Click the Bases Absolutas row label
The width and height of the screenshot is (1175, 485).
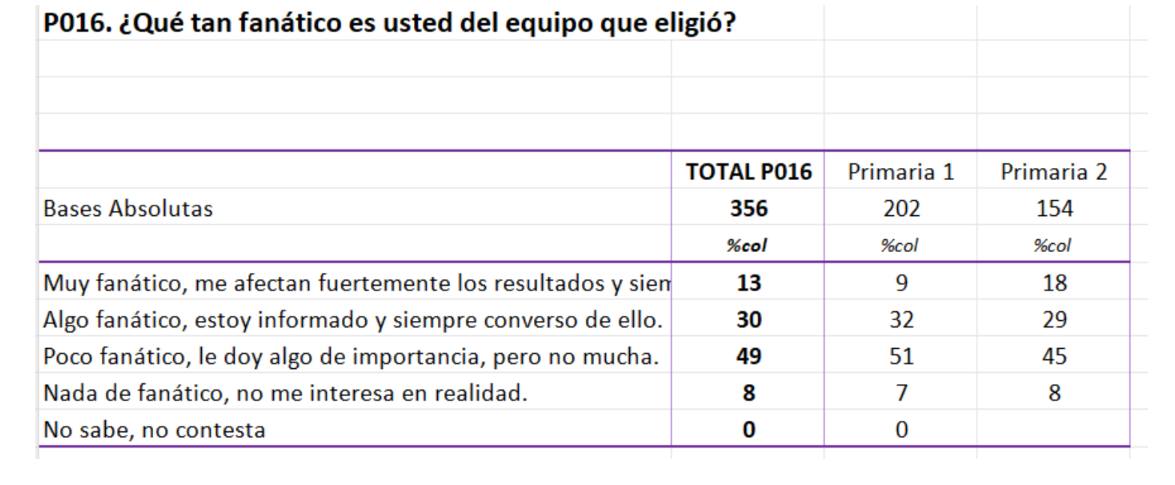point(128,208)
